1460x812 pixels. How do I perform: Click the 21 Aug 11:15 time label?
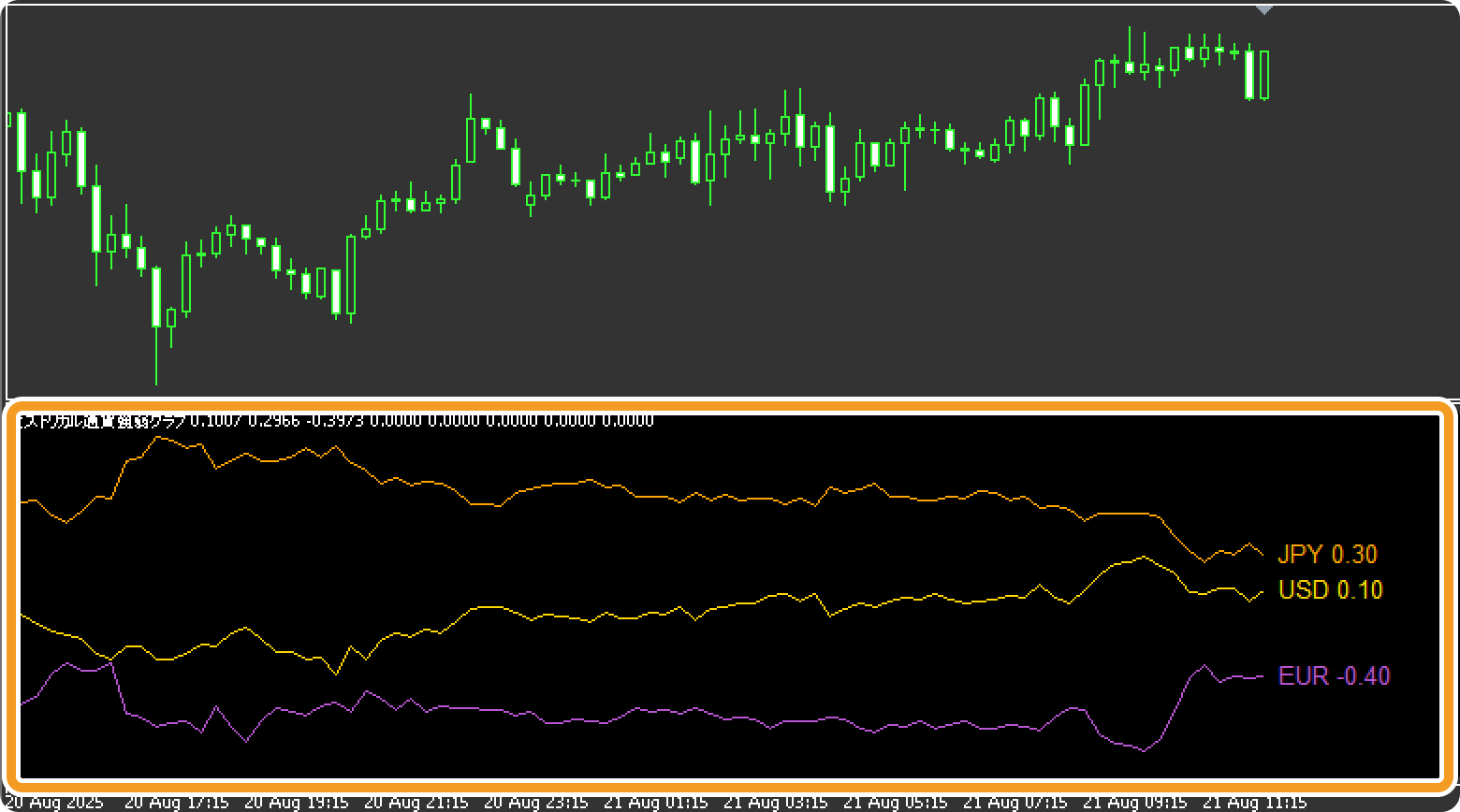[x=1255, y=803]
